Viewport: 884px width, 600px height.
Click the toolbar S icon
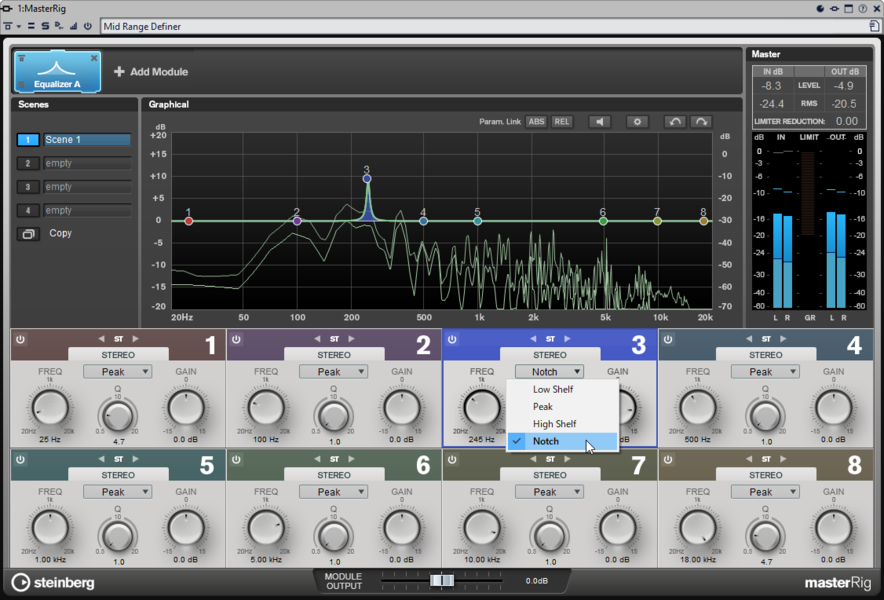click(x=45, y=26)
